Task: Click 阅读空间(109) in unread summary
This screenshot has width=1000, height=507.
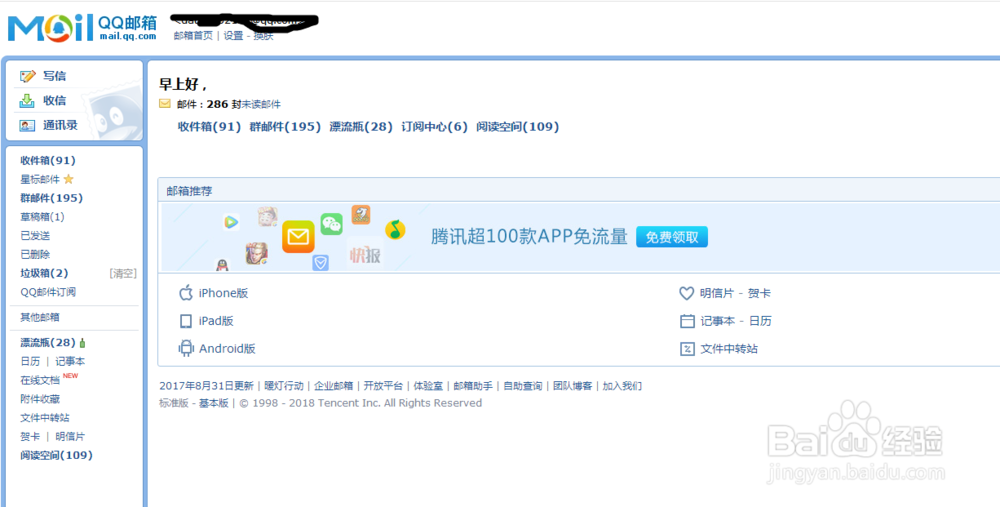Action: pos(518,127)
